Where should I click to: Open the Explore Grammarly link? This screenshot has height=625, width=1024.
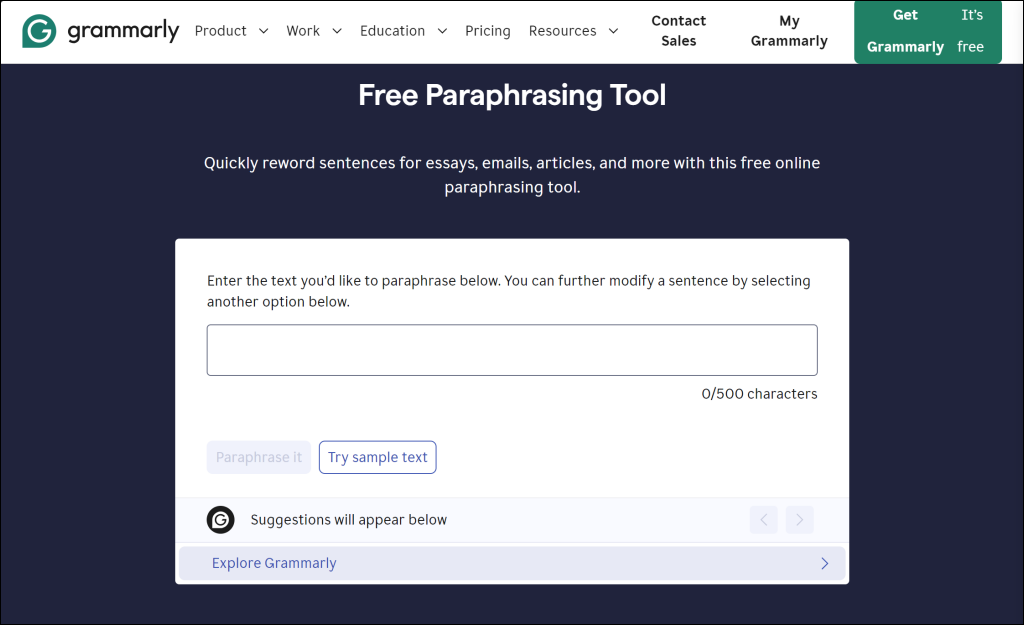tap(273, 563)
